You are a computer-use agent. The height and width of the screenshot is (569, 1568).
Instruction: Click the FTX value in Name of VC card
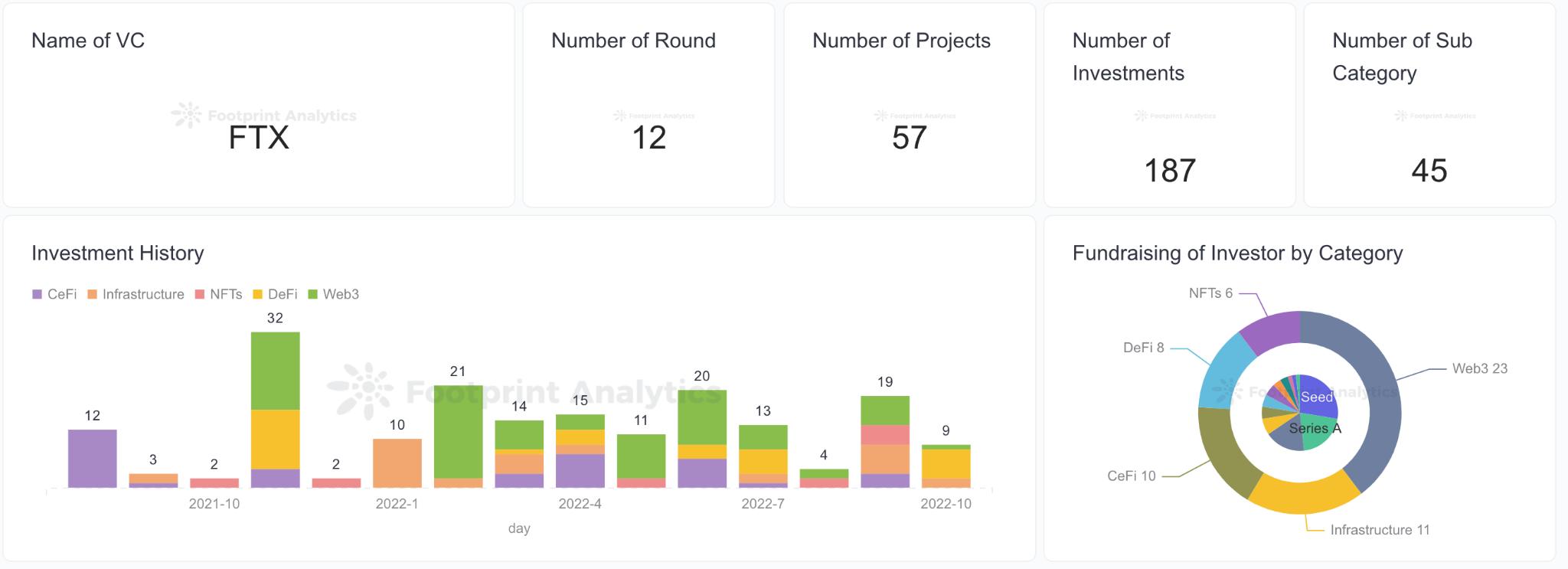point(259,138)
